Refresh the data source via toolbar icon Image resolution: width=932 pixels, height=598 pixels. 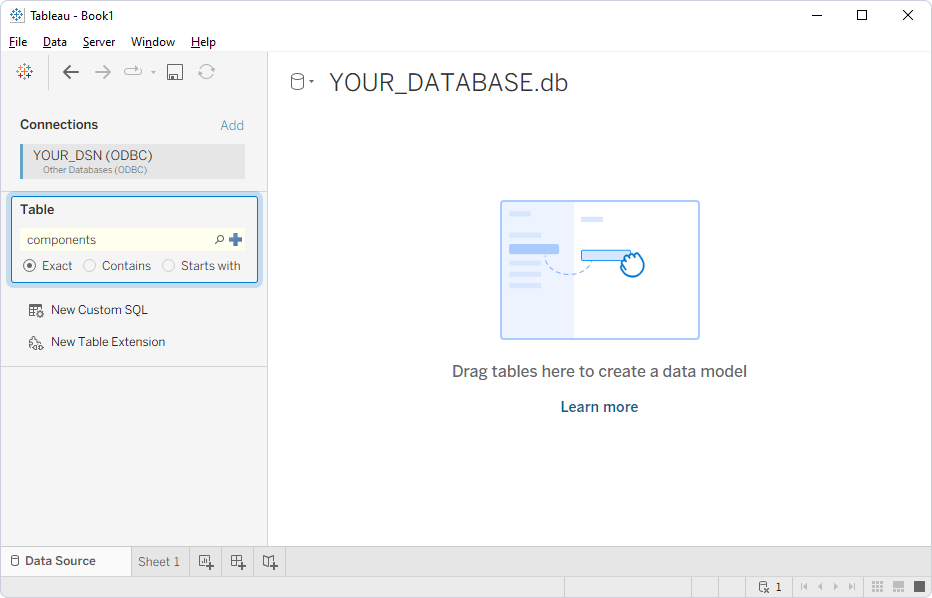(x=206, y=71)
